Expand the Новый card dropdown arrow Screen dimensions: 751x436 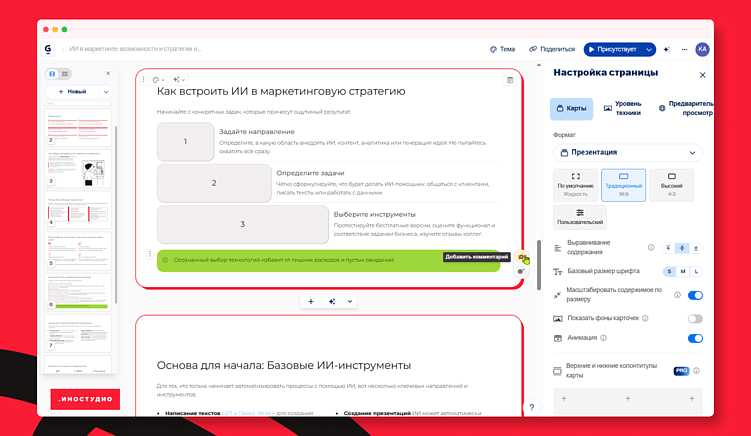(106, 92)
